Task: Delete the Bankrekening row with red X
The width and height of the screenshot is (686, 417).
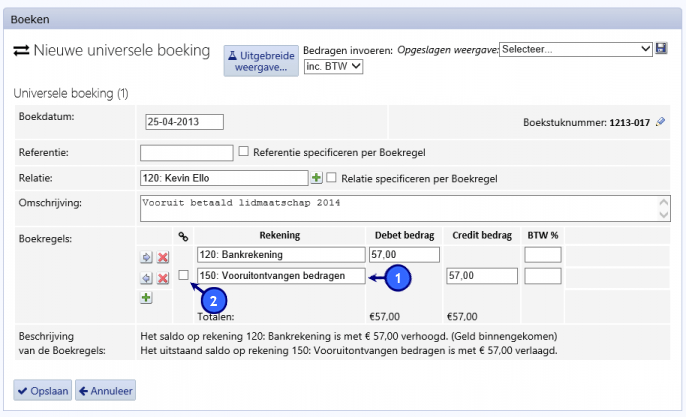Action: 162,258
